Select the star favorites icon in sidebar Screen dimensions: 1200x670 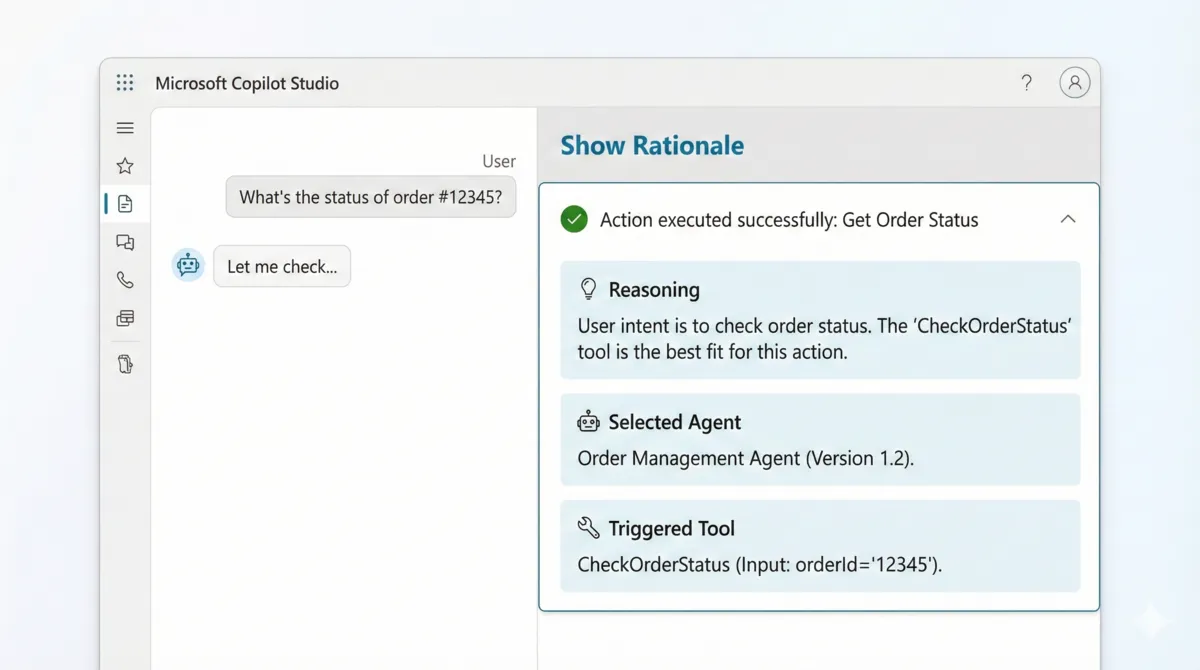tap(124, 165)
